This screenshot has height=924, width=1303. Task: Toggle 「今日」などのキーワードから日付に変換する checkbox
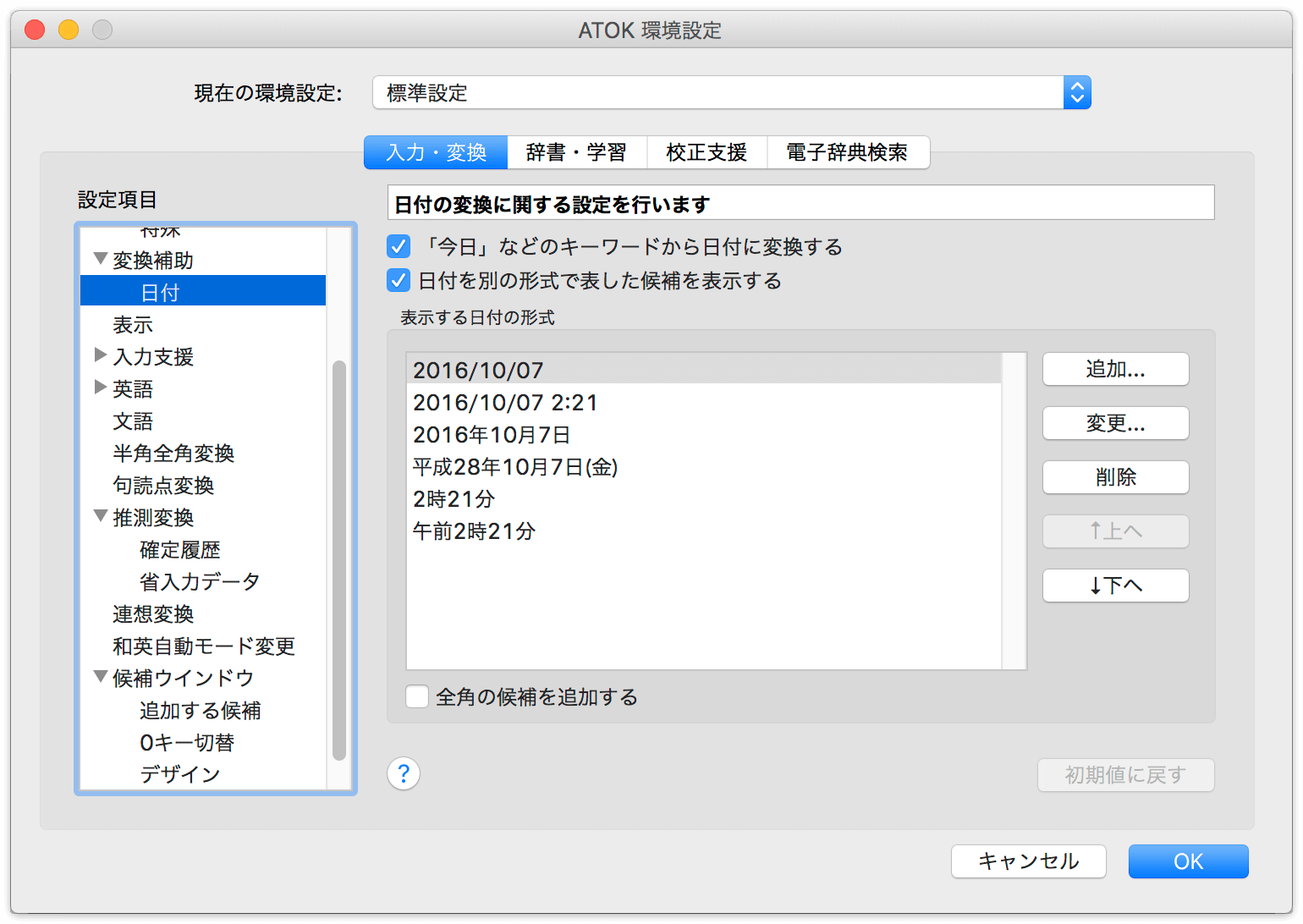tap(399, 246)
